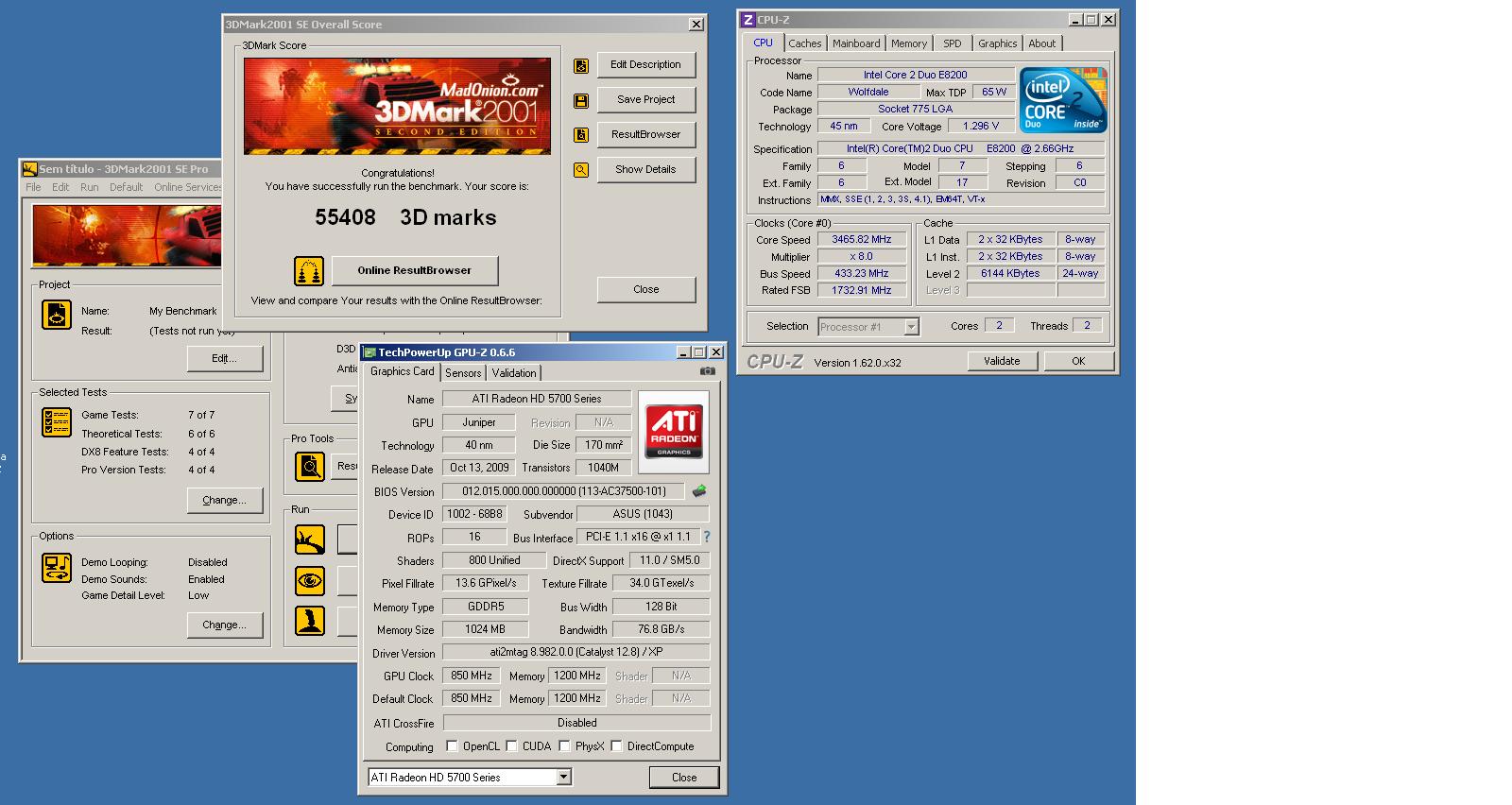Image resolution: width=1512 pixels, height=805 pixels.
Task: Enable the PhysX checkbox in GPU-Z
Action: (564, 746)
